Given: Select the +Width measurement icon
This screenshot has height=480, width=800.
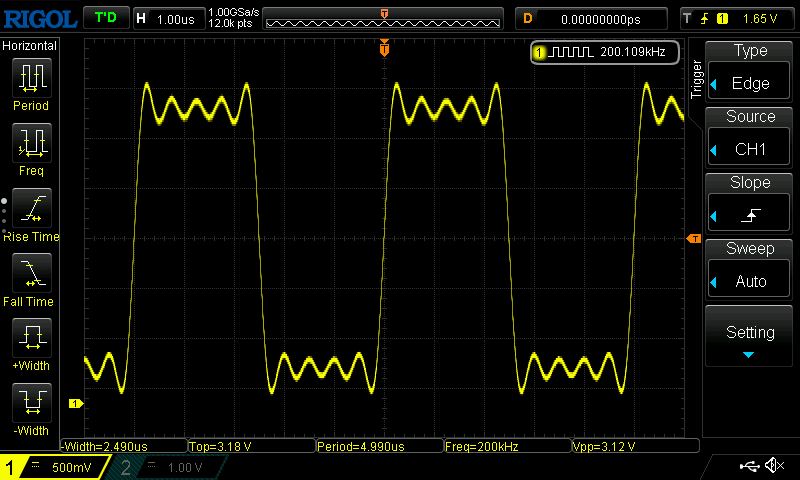Looking at the screenshot, I should [32, 338].
